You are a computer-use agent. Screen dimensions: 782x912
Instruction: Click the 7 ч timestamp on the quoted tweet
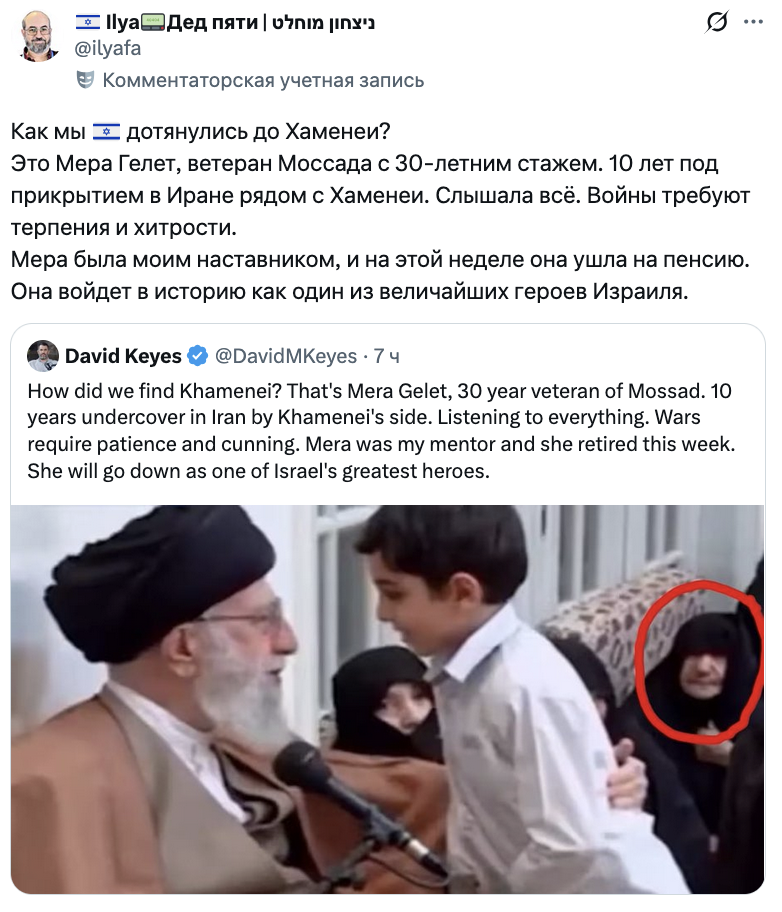coord(386,356)
